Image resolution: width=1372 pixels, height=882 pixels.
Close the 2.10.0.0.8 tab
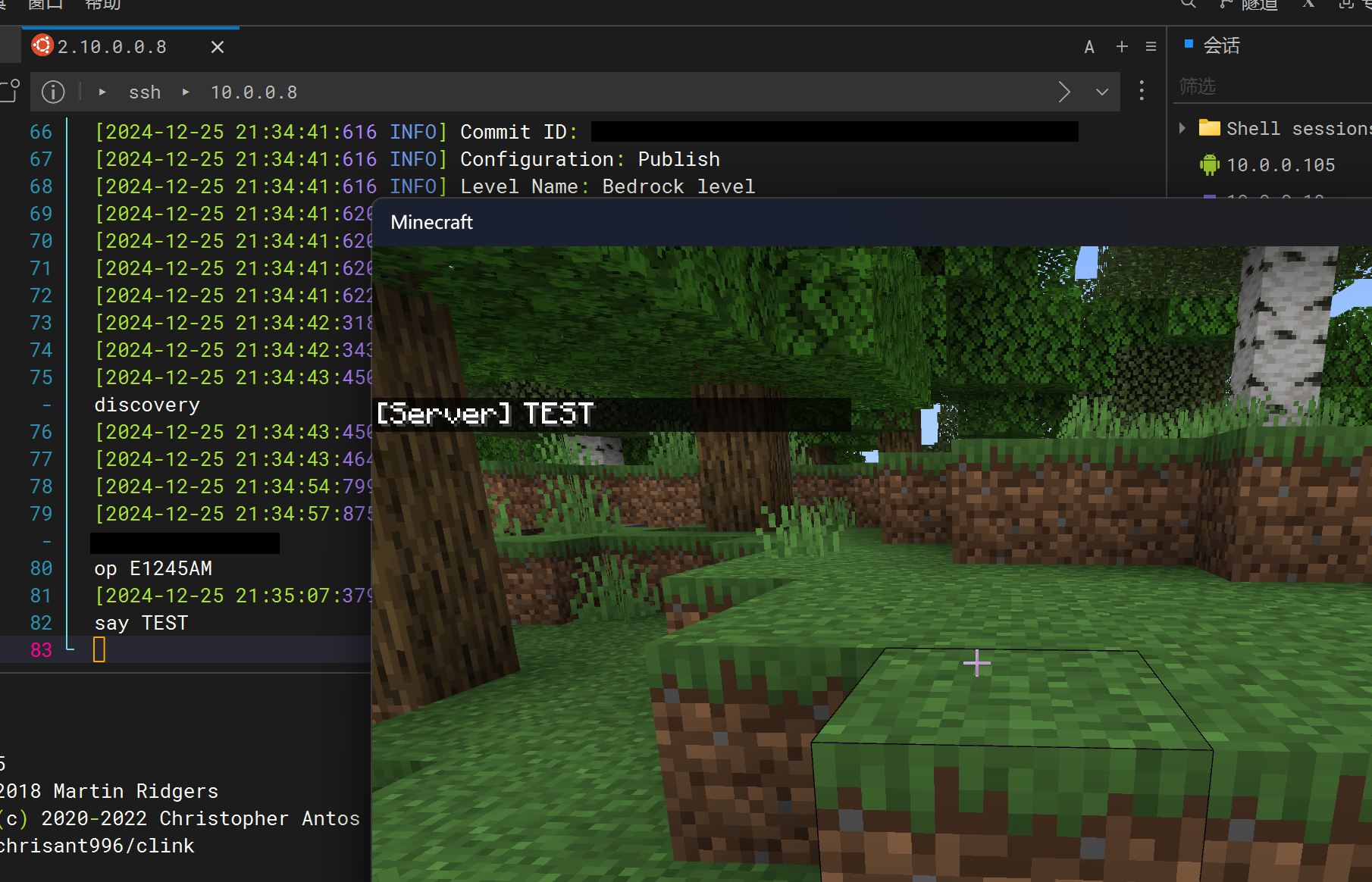pos(218,47)
